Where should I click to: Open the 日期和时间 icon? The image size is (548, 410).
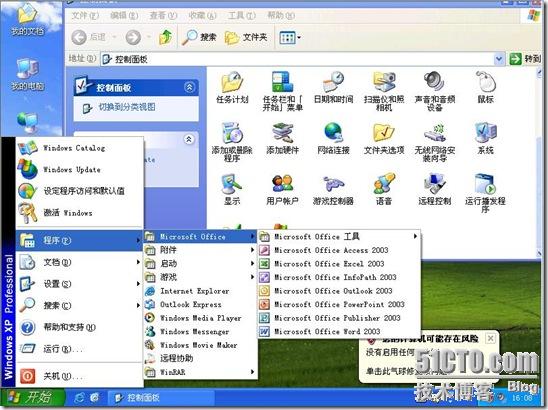(x=333, y=87)
